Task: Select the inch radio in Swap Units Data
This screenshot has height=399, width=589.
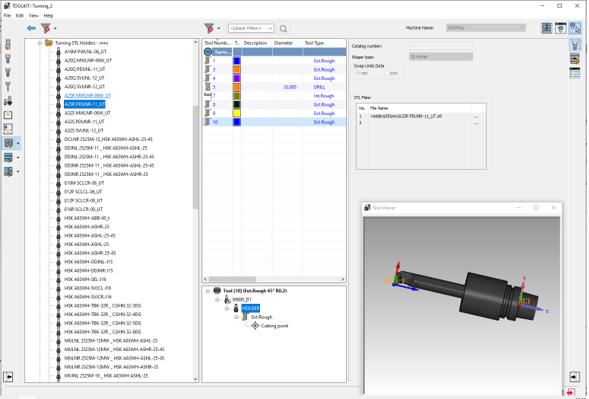Action: click(x=392, y=73)
